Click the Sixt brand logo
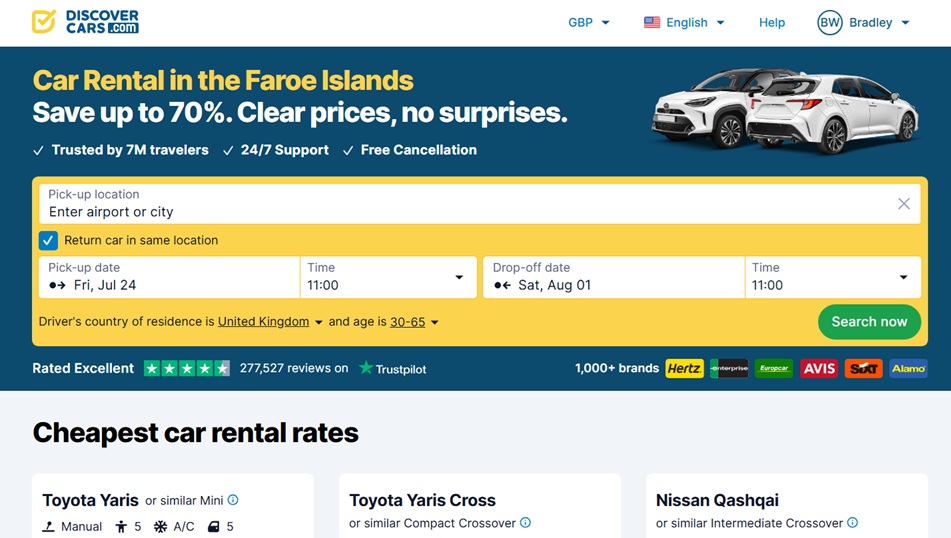This screenshot has height=538, width=951. [x=864, y=368]
